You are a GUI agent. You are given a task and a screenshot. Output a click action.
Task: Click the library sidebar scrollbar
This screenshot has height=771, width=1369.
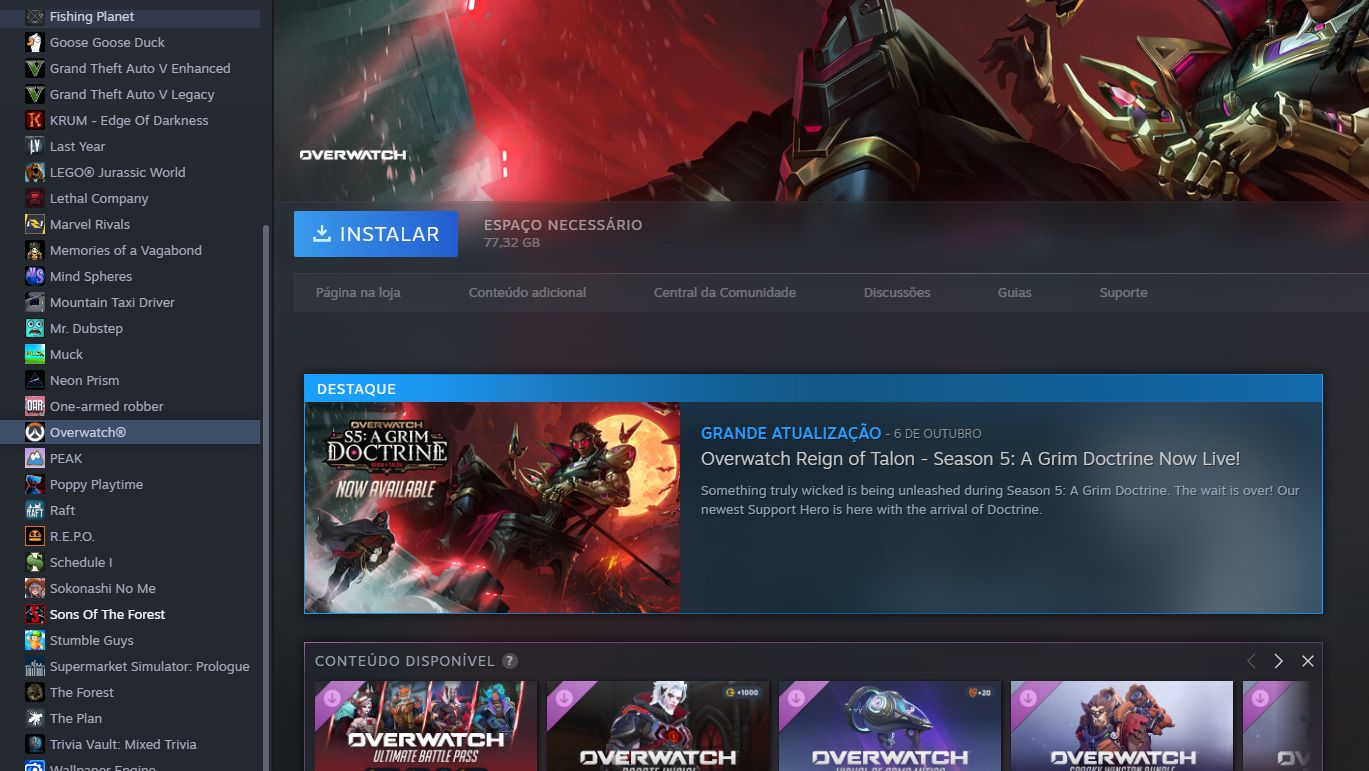pyautogui.click(x=265, y=497)
